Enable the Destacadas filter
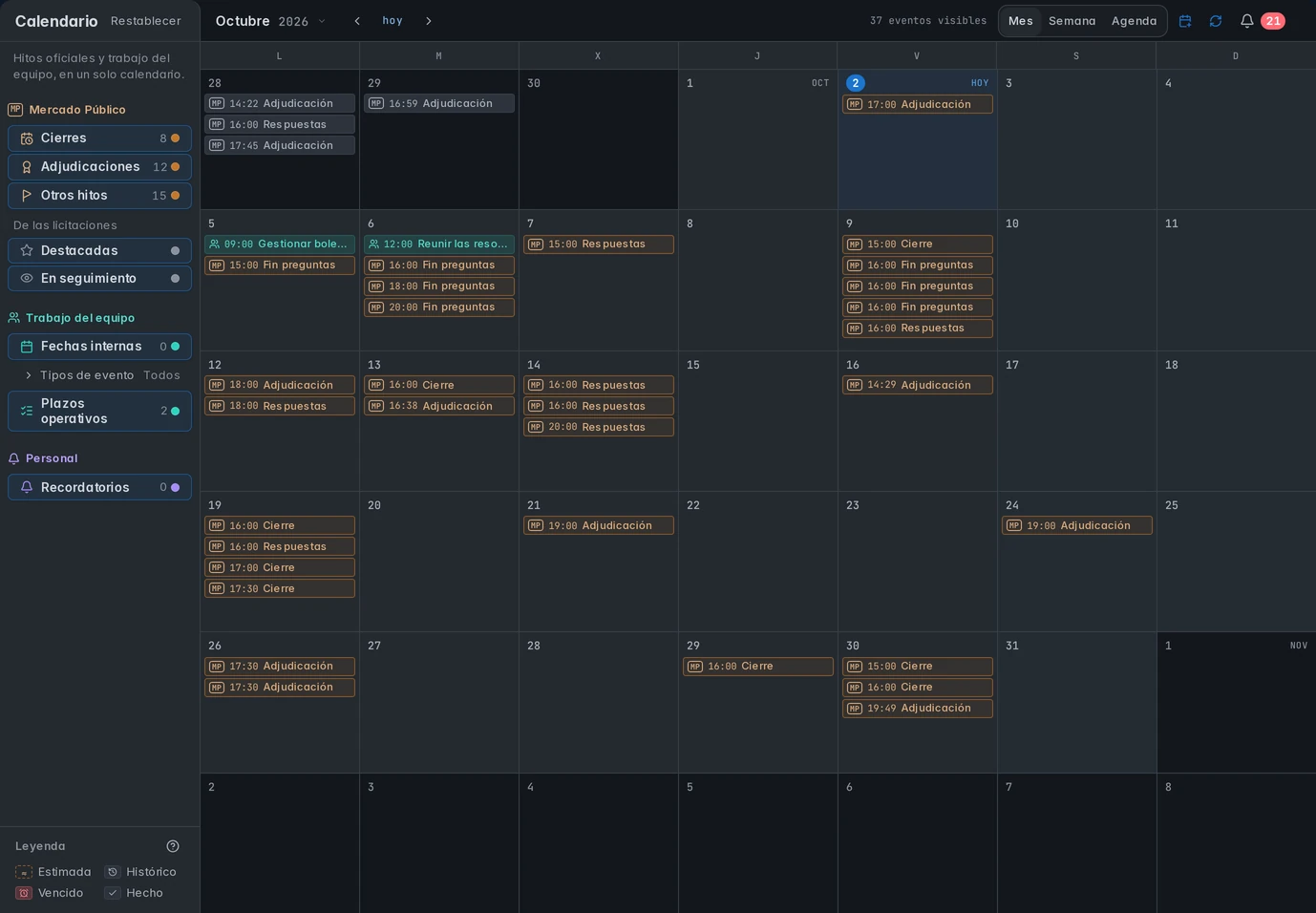The width and height of the screenshot is (1316, 913). (100, 250)
